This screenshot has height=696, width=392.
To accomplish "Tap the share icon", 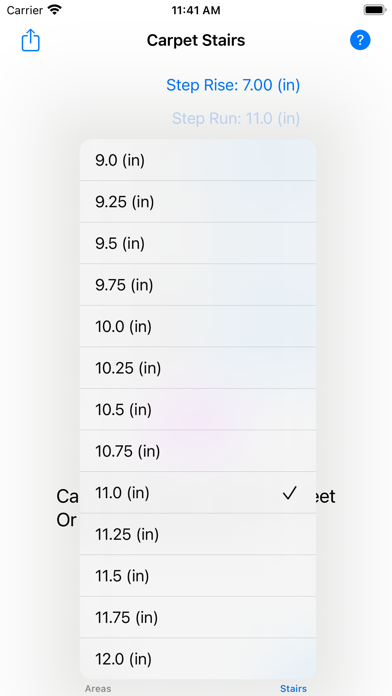I will (x=31, y=40).
